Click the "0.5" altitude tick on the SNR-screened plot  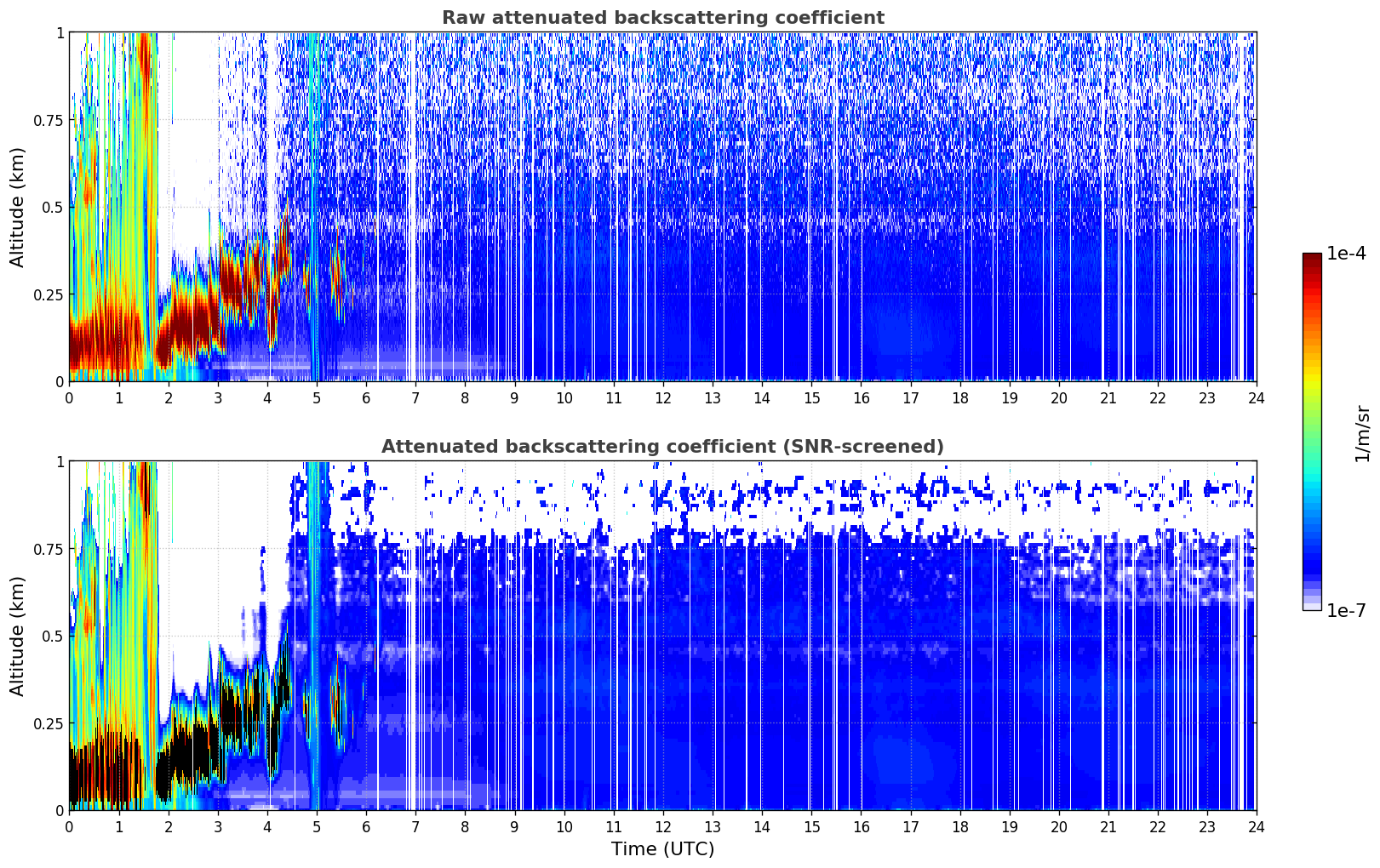[x=53, y=637]
